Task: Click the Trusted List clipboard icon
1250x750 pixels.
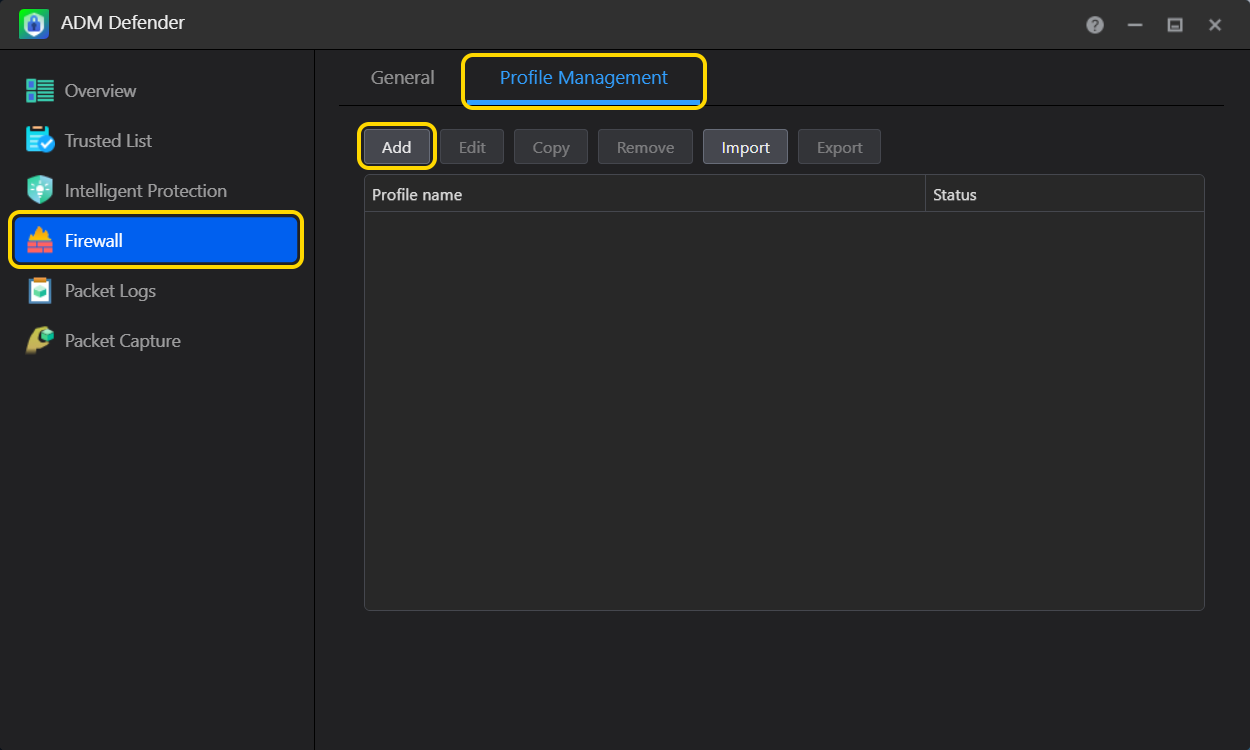Action: point(40,141)
